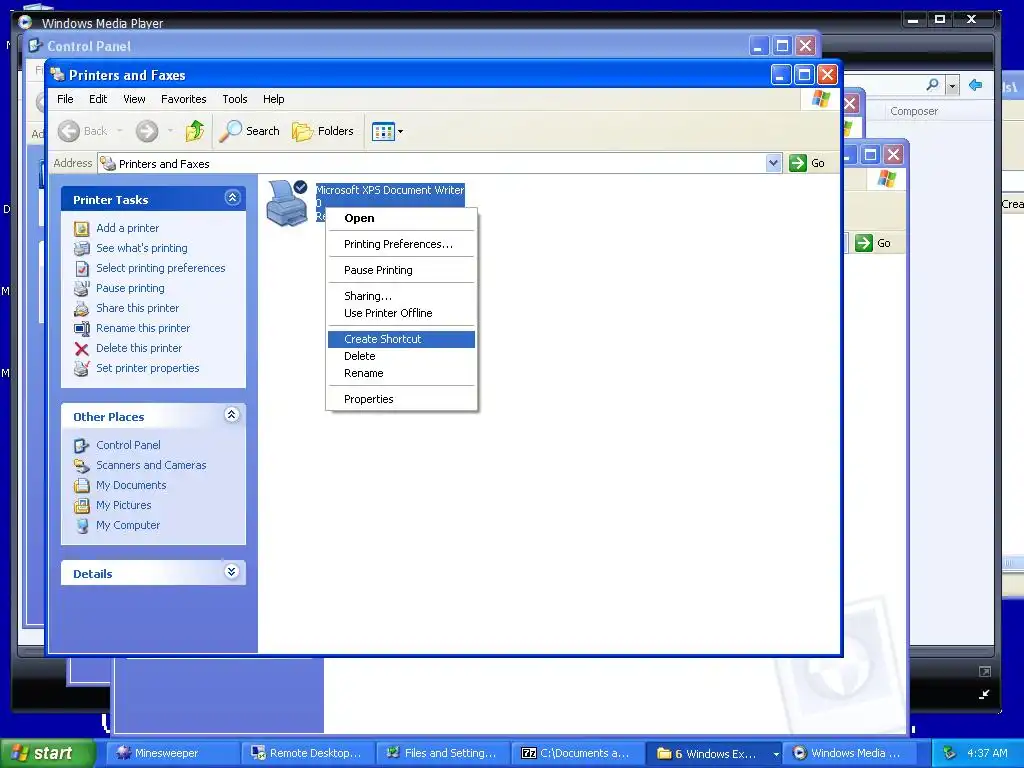Screen dimensions: 1024x768
Task: Click the red X Delete this printer icon
Action: (x=82, y=349)
